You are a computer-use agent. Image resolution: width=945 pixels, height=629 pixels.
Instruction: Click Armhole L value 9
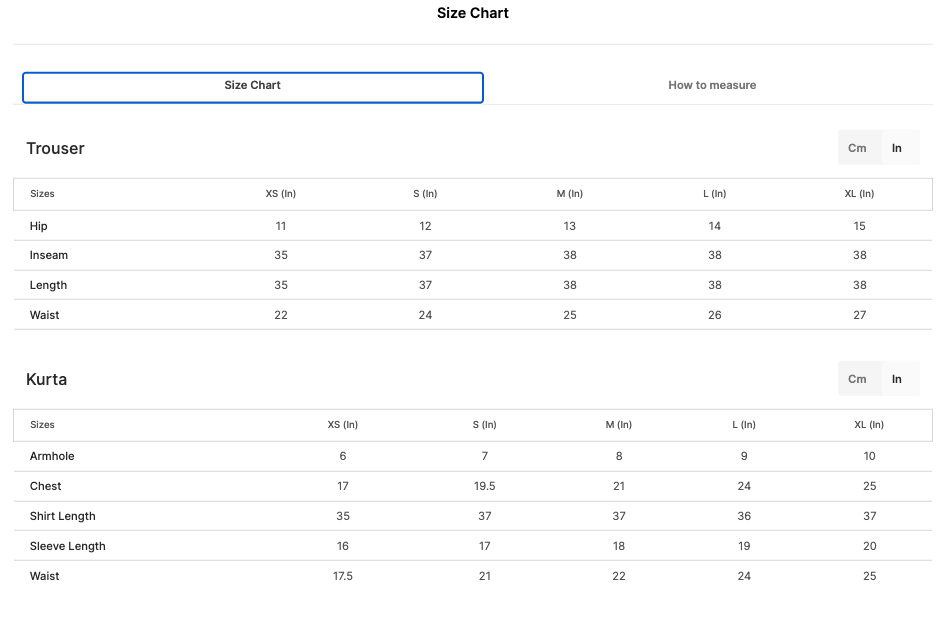click(x=744, y=456)
